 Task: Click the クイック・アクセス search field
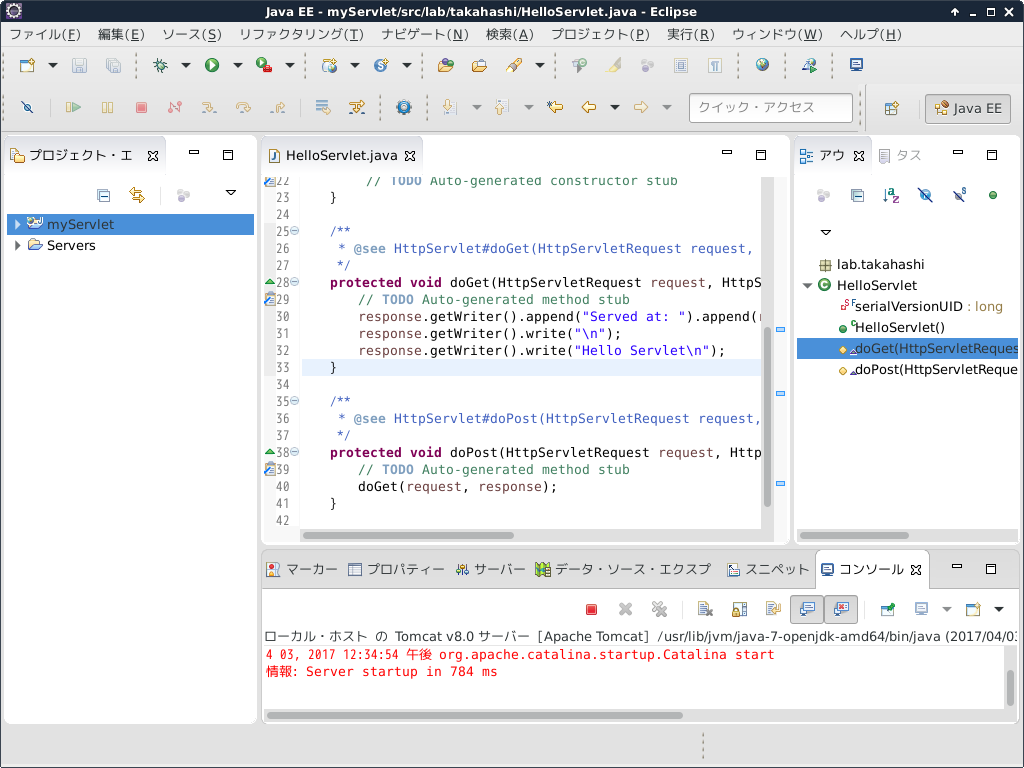[771, 108]
